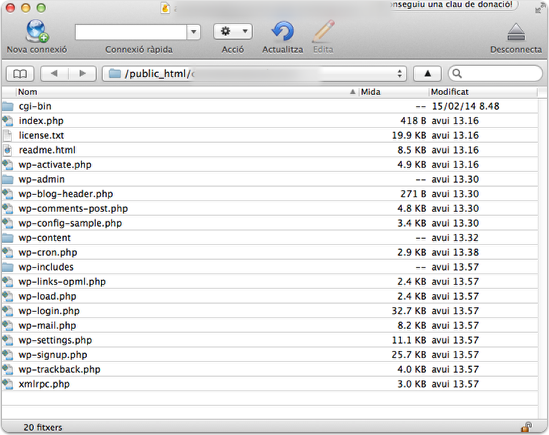Click the donation key banner link
Screen dimensions: 549x435
(452, 5)
